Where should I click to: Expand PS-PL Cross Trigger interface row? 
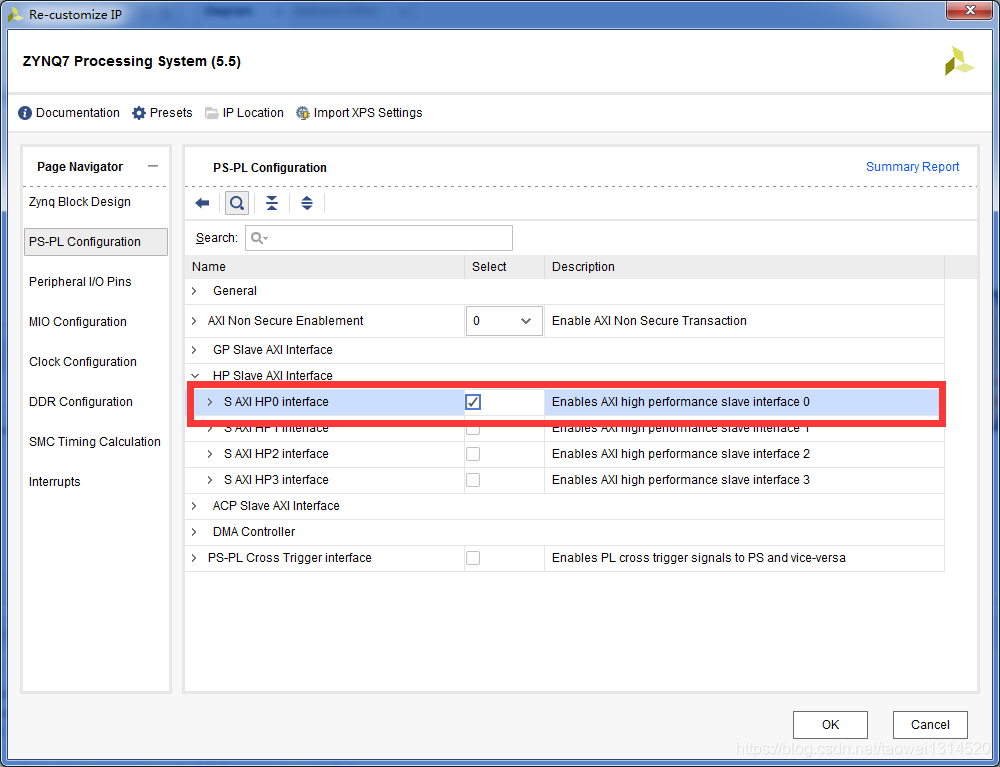(195, 558)
